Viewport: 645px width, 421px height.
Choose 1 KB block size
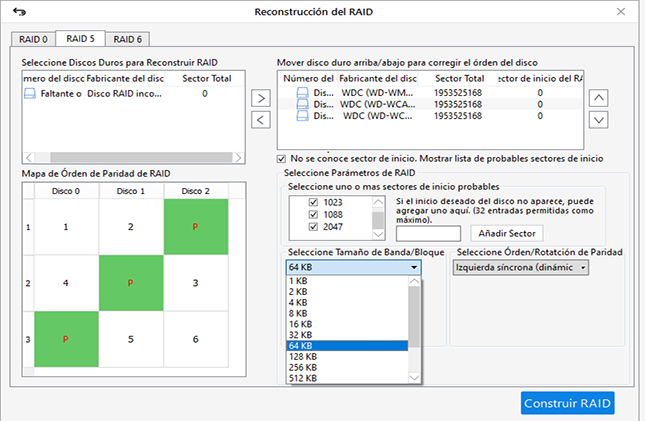(x=347, y=281)
